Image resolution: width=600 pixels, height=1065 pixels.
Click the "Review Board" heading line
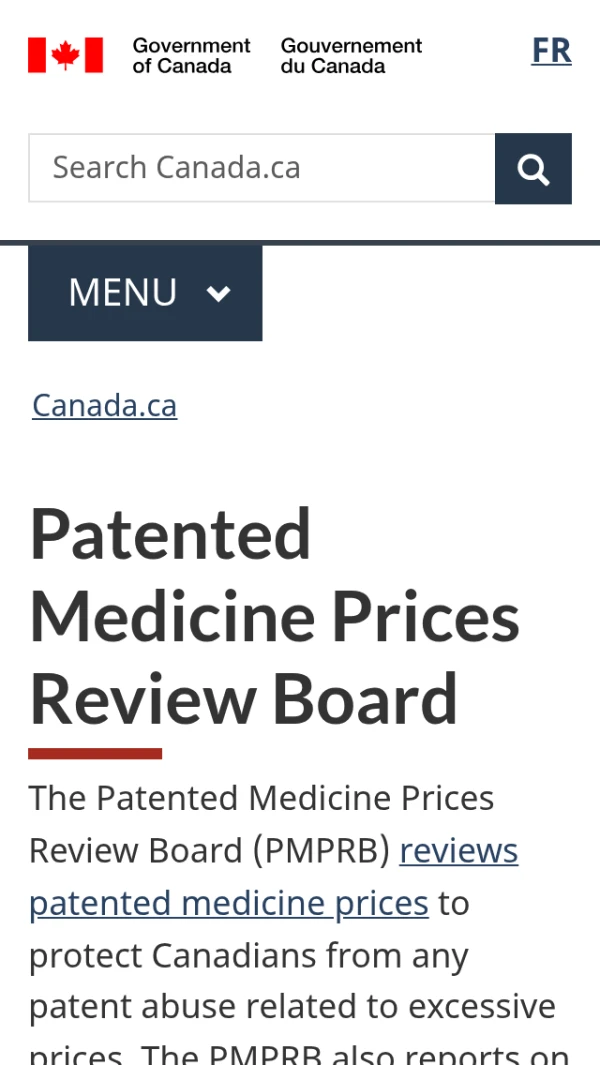click(x=244, y=698)
